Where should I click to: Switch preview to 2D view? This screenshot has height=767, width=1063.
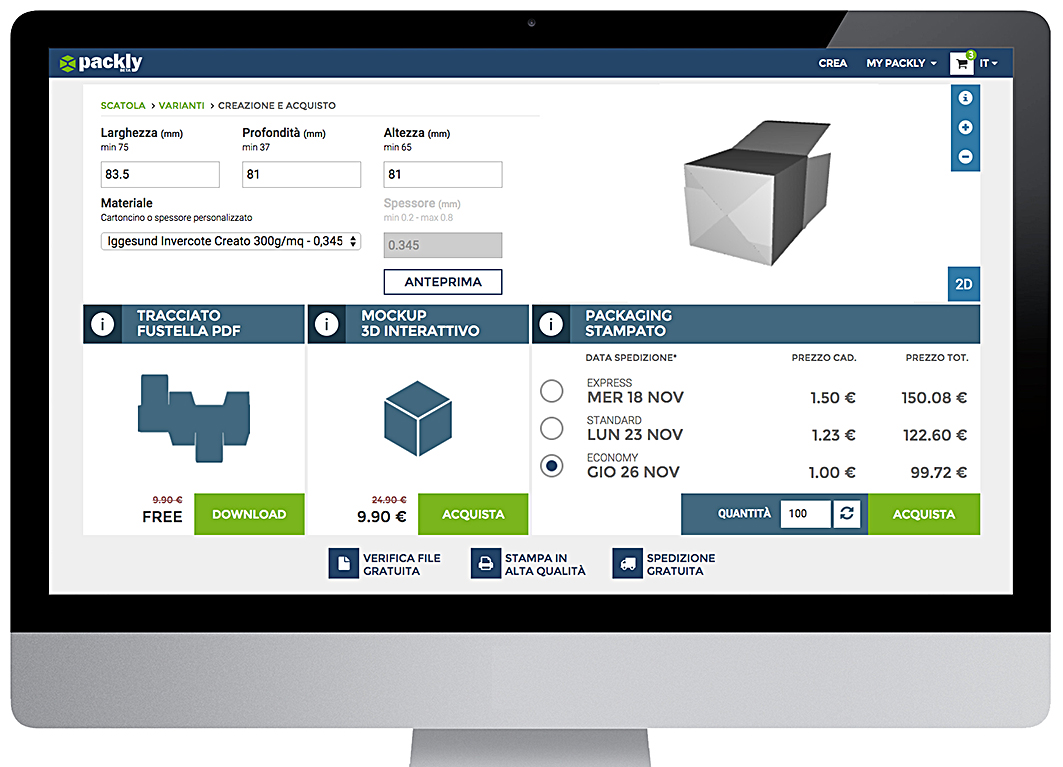[x=963, y=284]
